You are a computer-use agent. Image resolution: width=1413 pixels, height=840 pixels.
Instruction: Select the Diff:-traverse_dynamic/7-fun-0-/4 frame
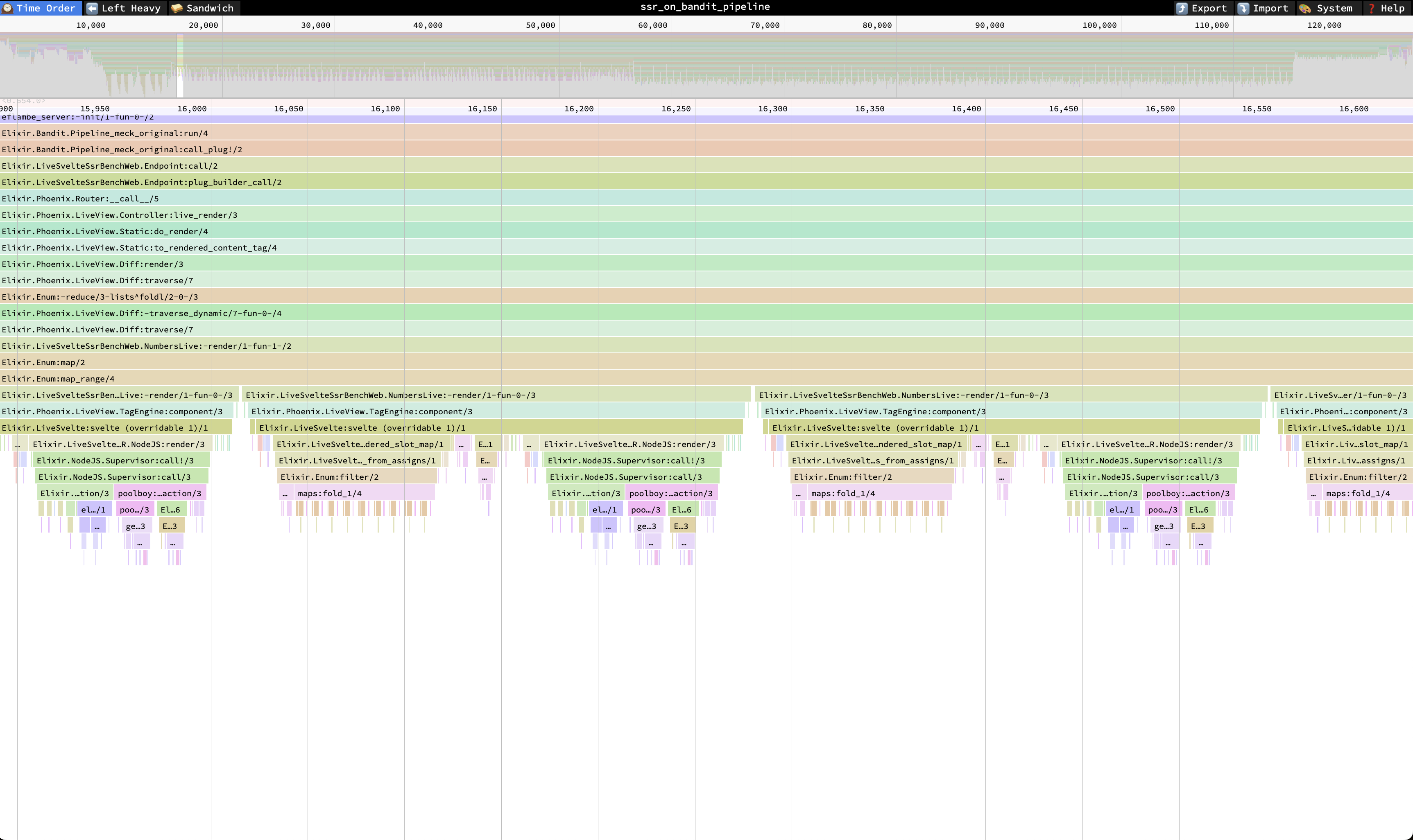click(x=706, y=313)
